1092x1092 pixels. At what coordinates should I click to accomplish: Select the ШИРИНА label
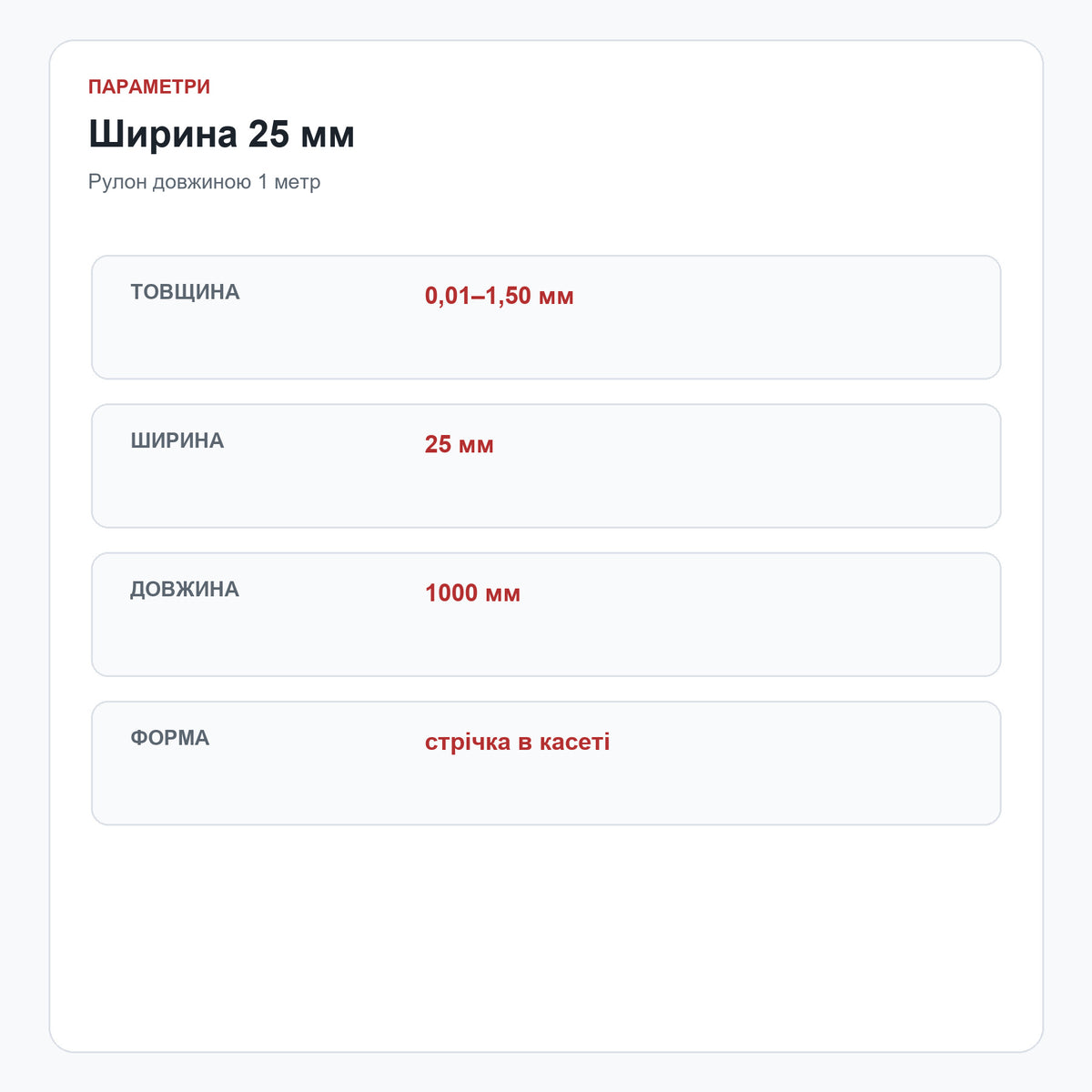[x=177, y=440]
